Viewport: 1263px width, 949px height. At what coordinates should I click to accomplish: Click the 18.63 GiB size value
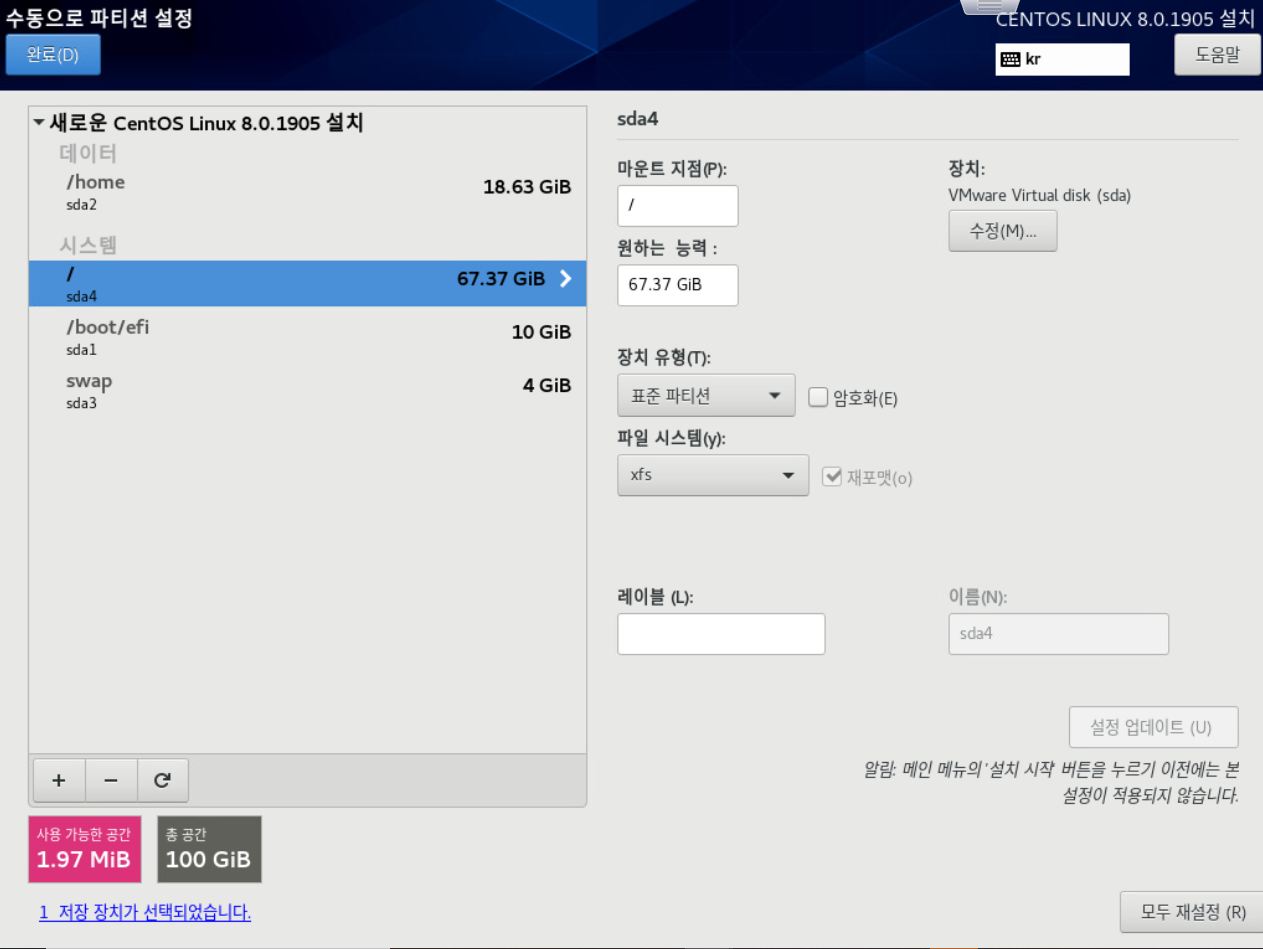tap(527, 187)
